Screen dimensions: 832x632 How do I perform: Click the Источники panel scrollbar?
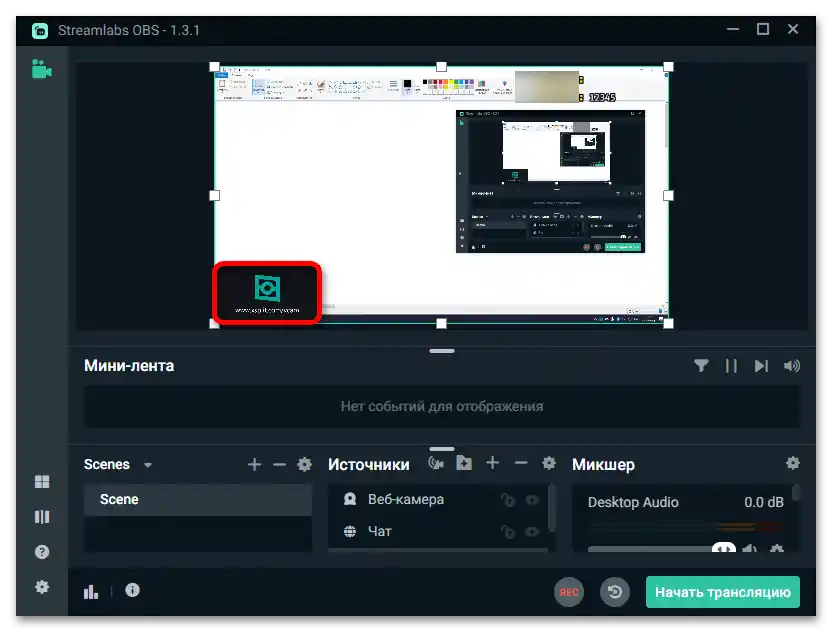point(552,508)
